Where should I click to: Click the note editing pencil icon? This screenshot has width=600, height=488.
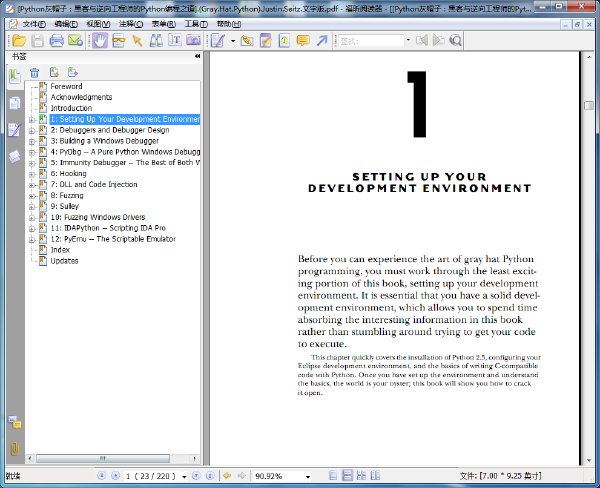click(x=266, y=40)
